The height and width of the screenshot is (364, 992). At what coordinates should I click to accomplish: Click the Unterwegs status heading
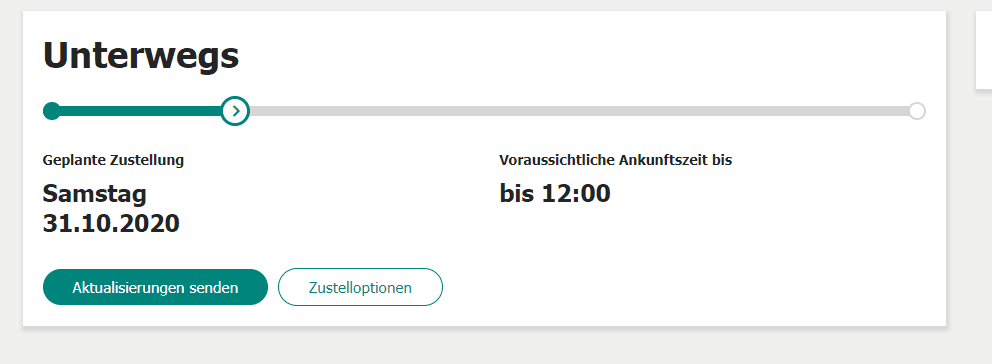140,57
